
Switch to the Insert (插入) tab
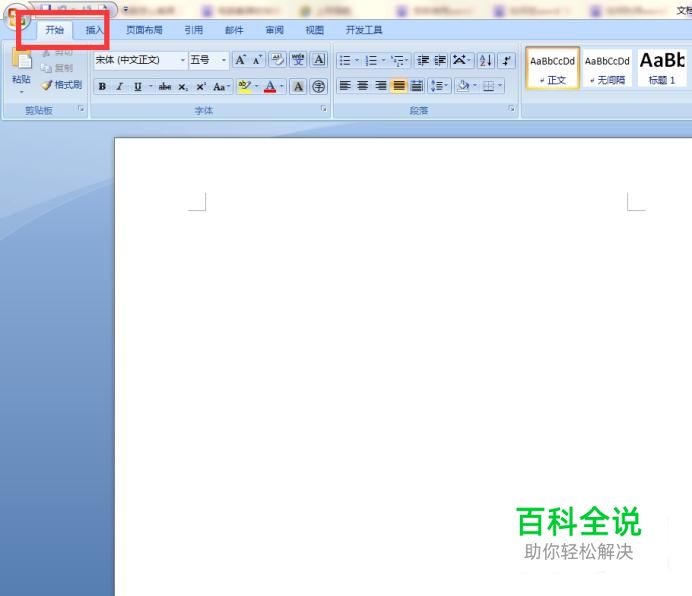click(94, 30)
